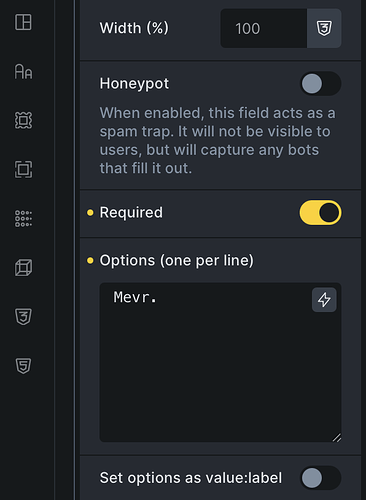
Task: Click the CSS icon beside Width field
Action: pos(324,28)
